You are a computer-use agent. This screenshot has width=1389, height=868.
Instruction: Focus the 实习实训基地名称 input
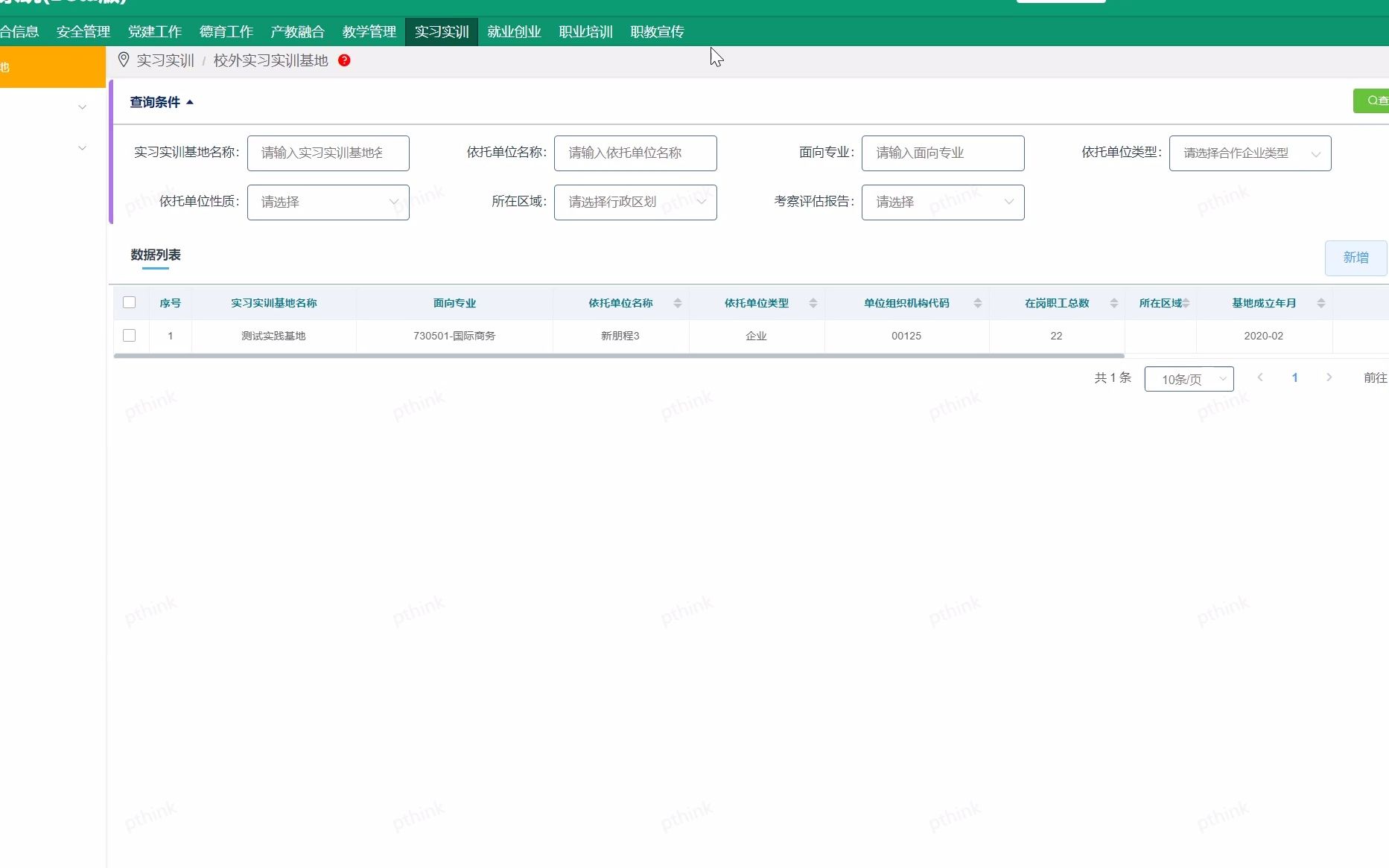[328, 153]
